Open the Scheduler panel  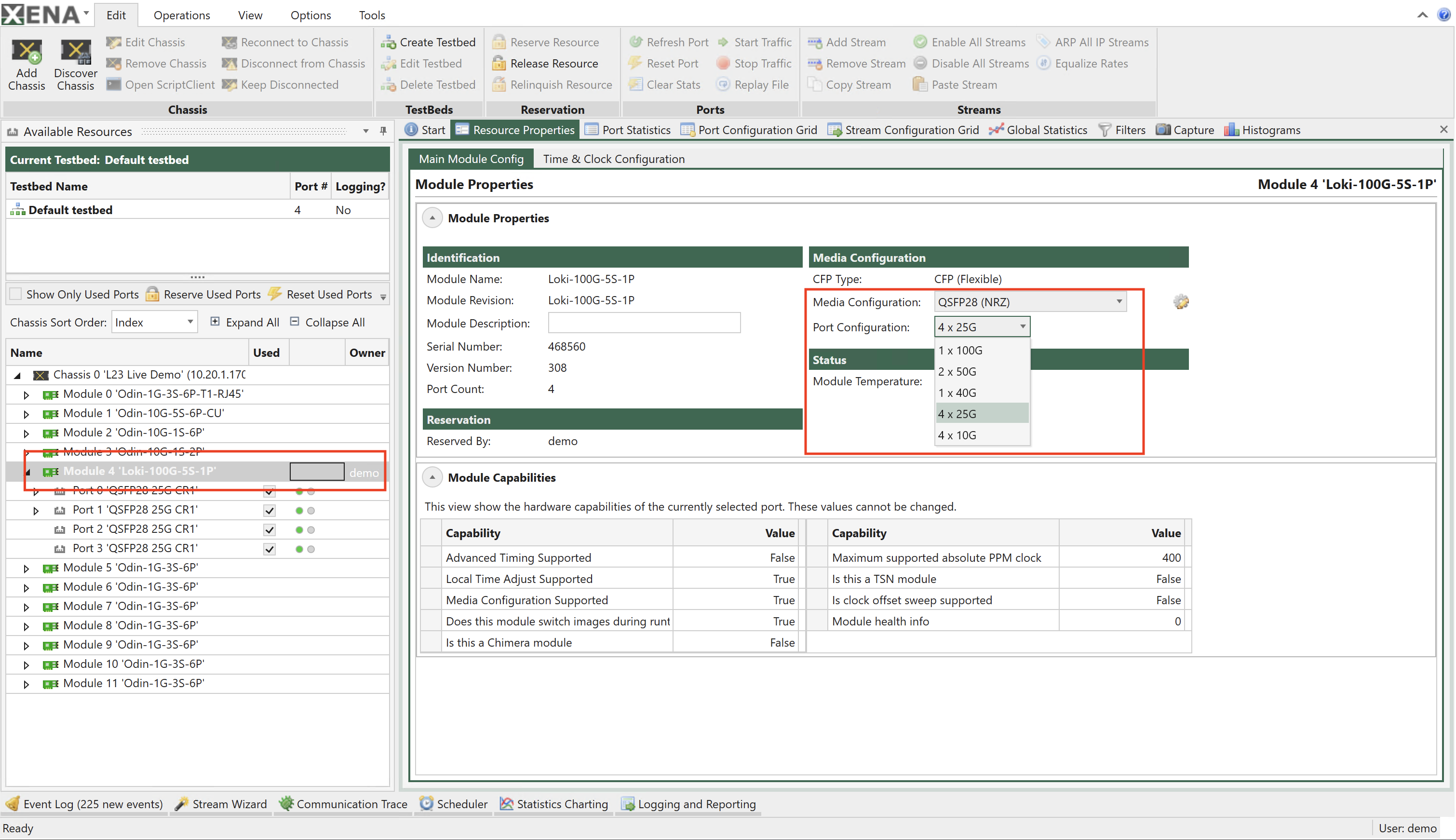point(454,804)
